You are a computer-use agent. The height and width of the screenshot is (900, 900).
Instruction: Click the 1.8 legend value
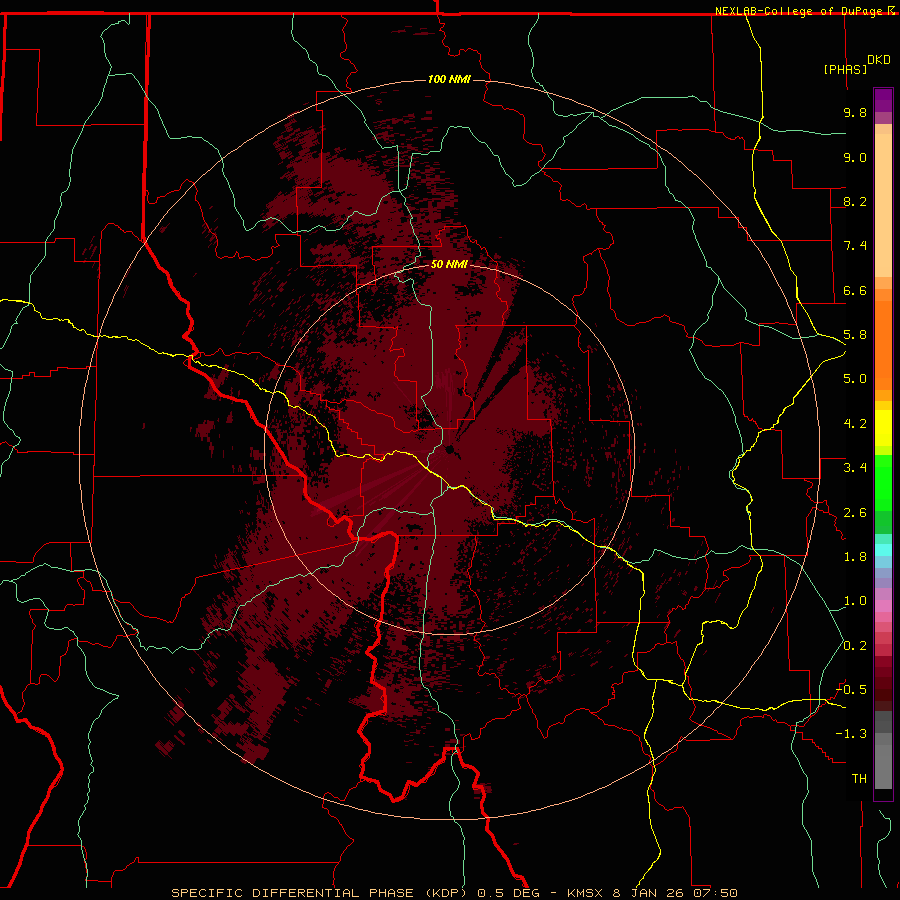click(x=855, y=557)
